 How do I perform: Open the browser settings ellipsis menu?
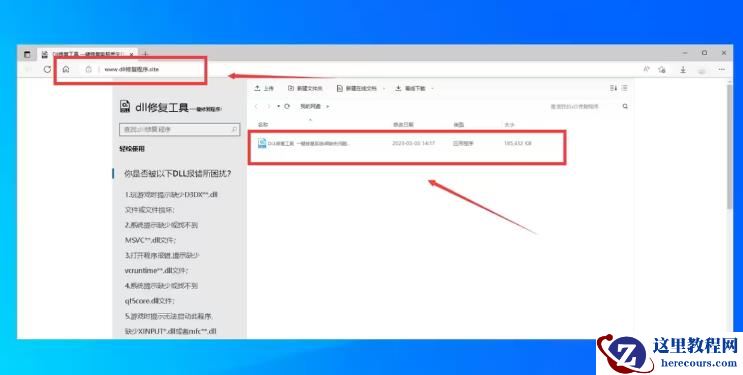(x=722, y=69)
